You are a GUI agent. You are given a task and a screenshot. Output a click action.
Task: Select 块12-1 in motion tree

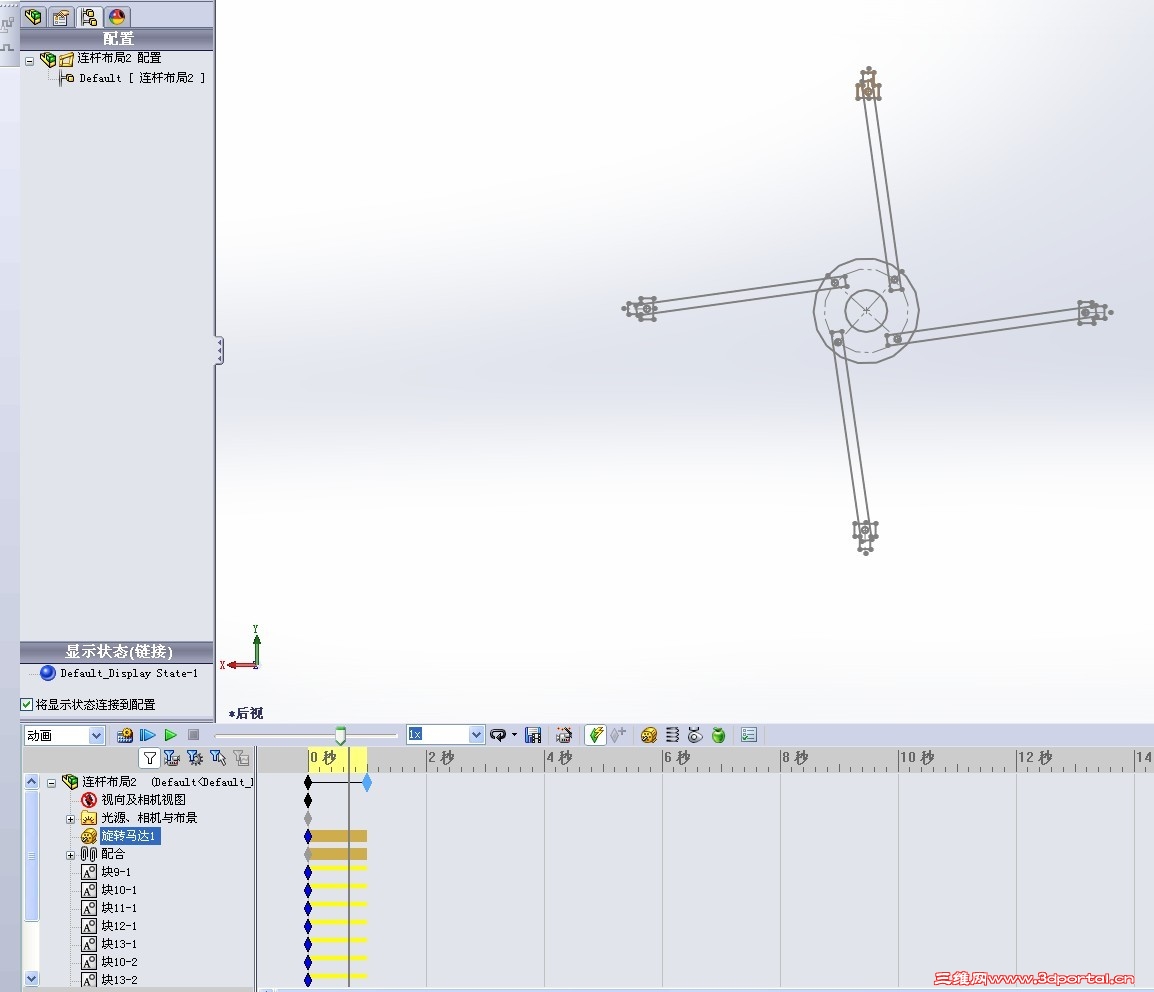[x=119, y=926]
